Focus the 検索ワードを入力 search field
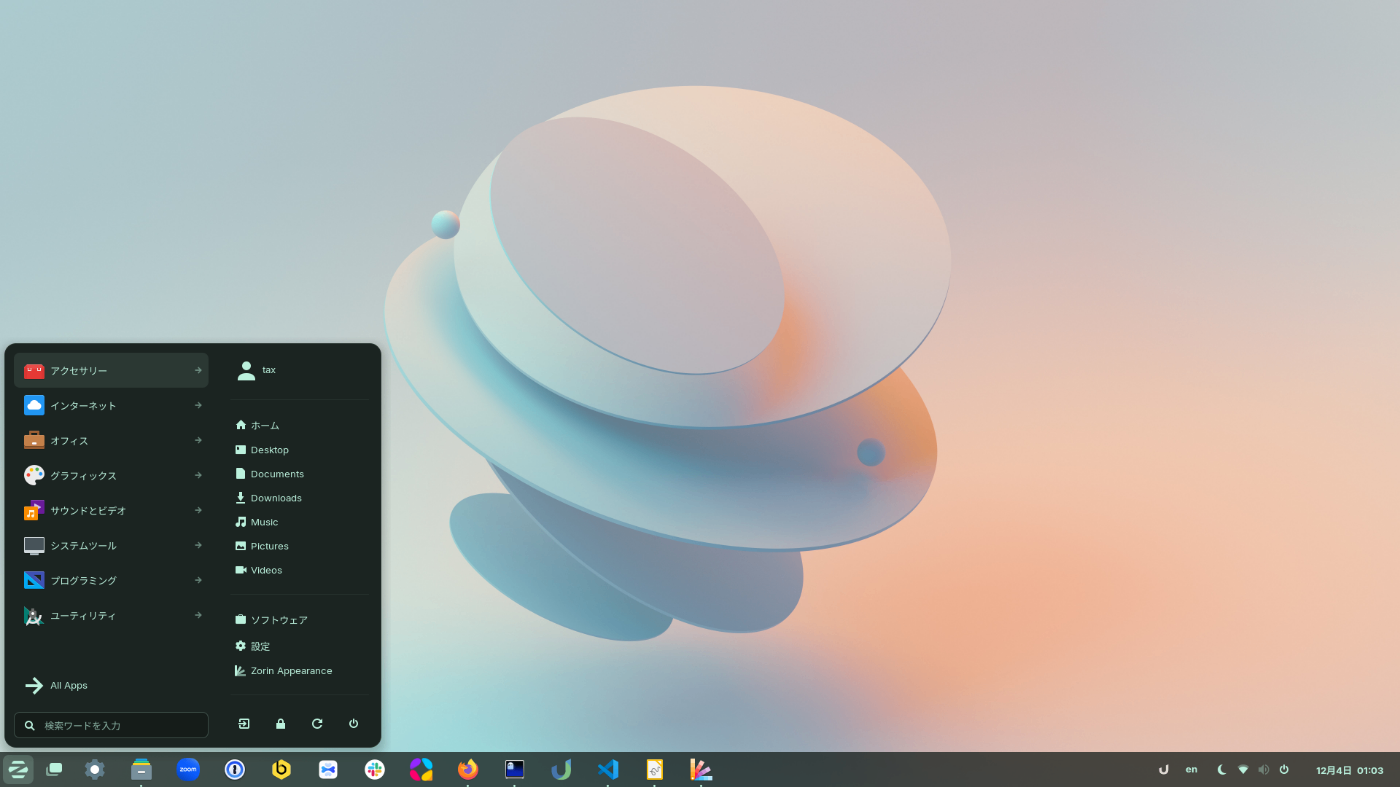The image size is (1400, 787). (111, 725)
